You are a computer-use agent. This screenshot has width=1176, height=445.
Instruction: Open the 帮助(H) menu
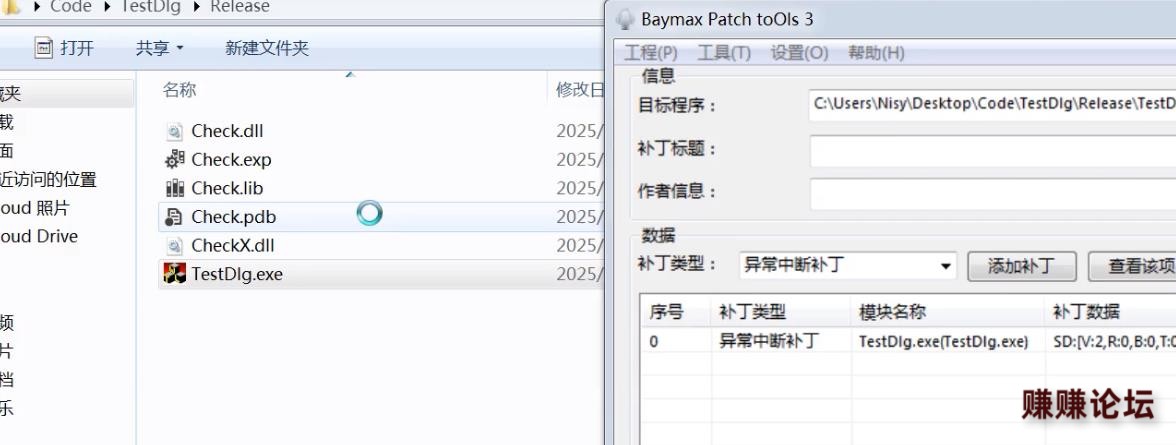pyautogui.click(x=876, y=53)
